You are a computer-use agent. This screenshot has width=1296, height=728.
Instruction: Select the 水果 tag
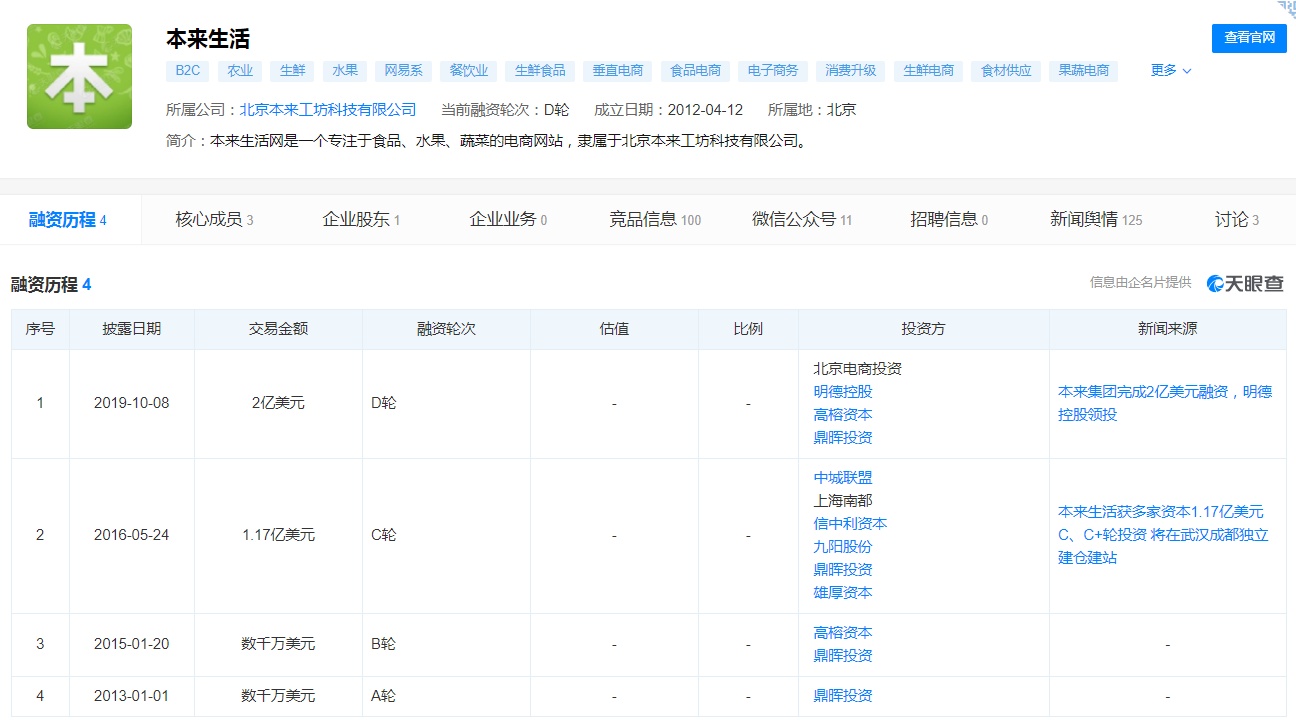345,71
